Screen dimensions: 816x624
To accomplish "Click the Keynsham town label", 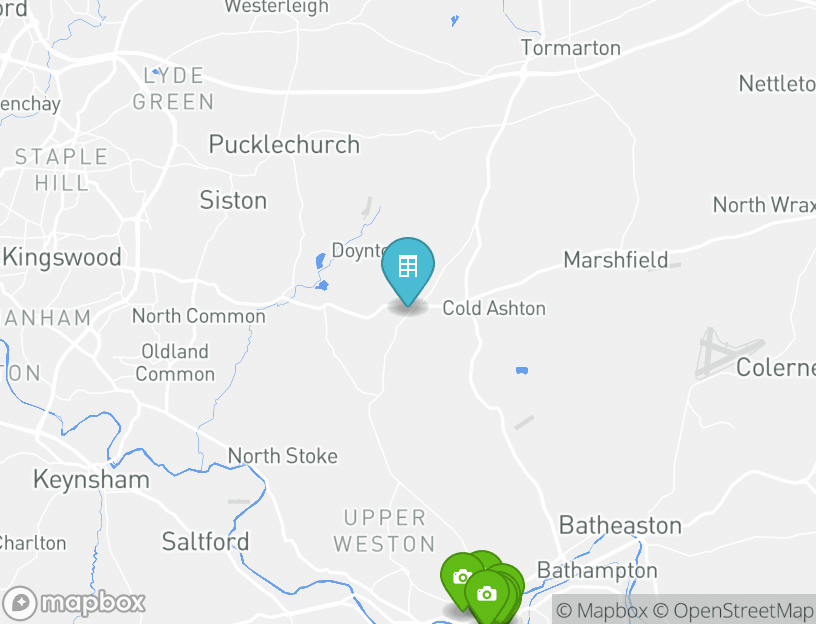I will click(x=91, y=479).
